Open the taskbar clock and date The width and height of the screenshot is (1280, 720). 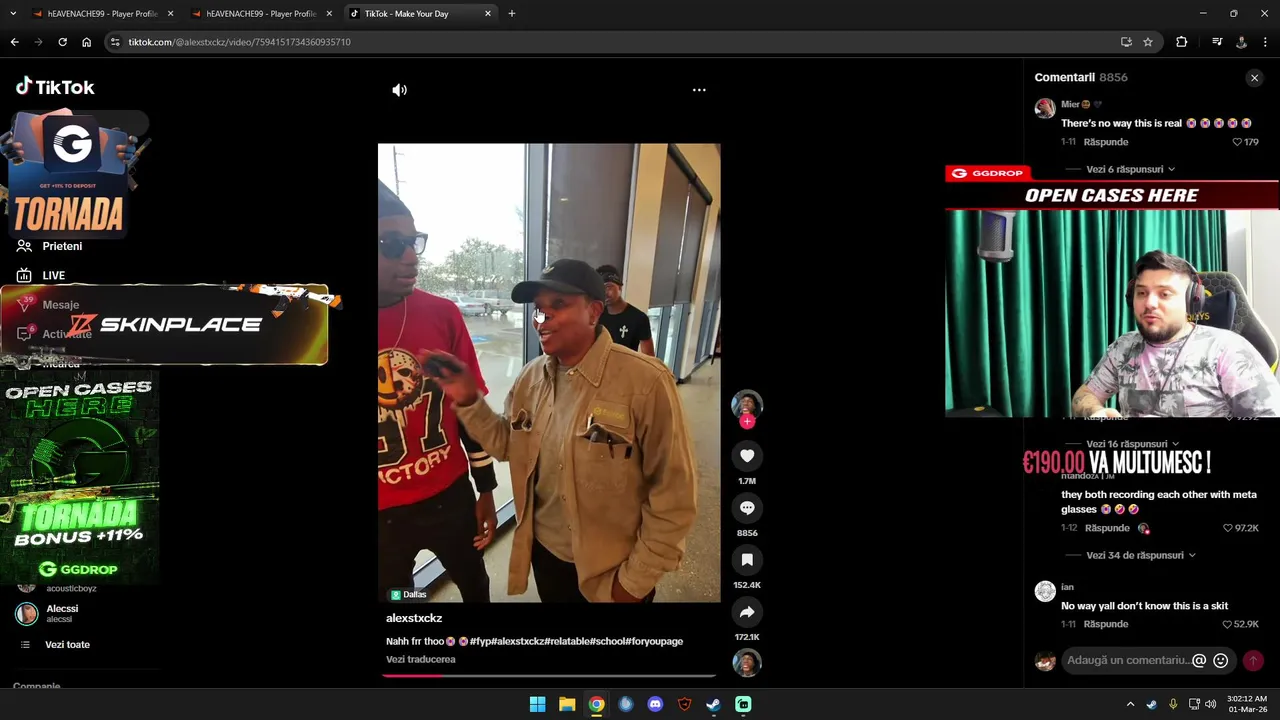point(1248,704)
